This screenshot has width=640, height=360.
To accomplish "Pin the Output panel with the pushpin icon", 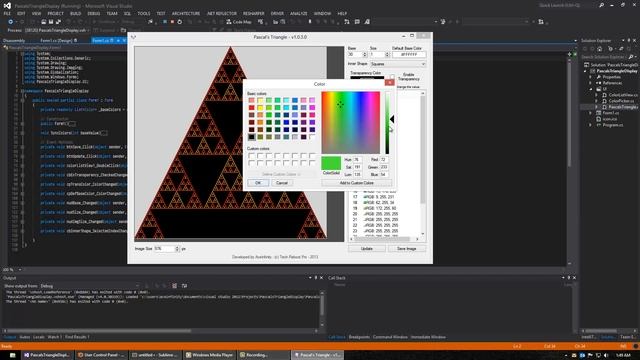I will click(x=316, y=278).
